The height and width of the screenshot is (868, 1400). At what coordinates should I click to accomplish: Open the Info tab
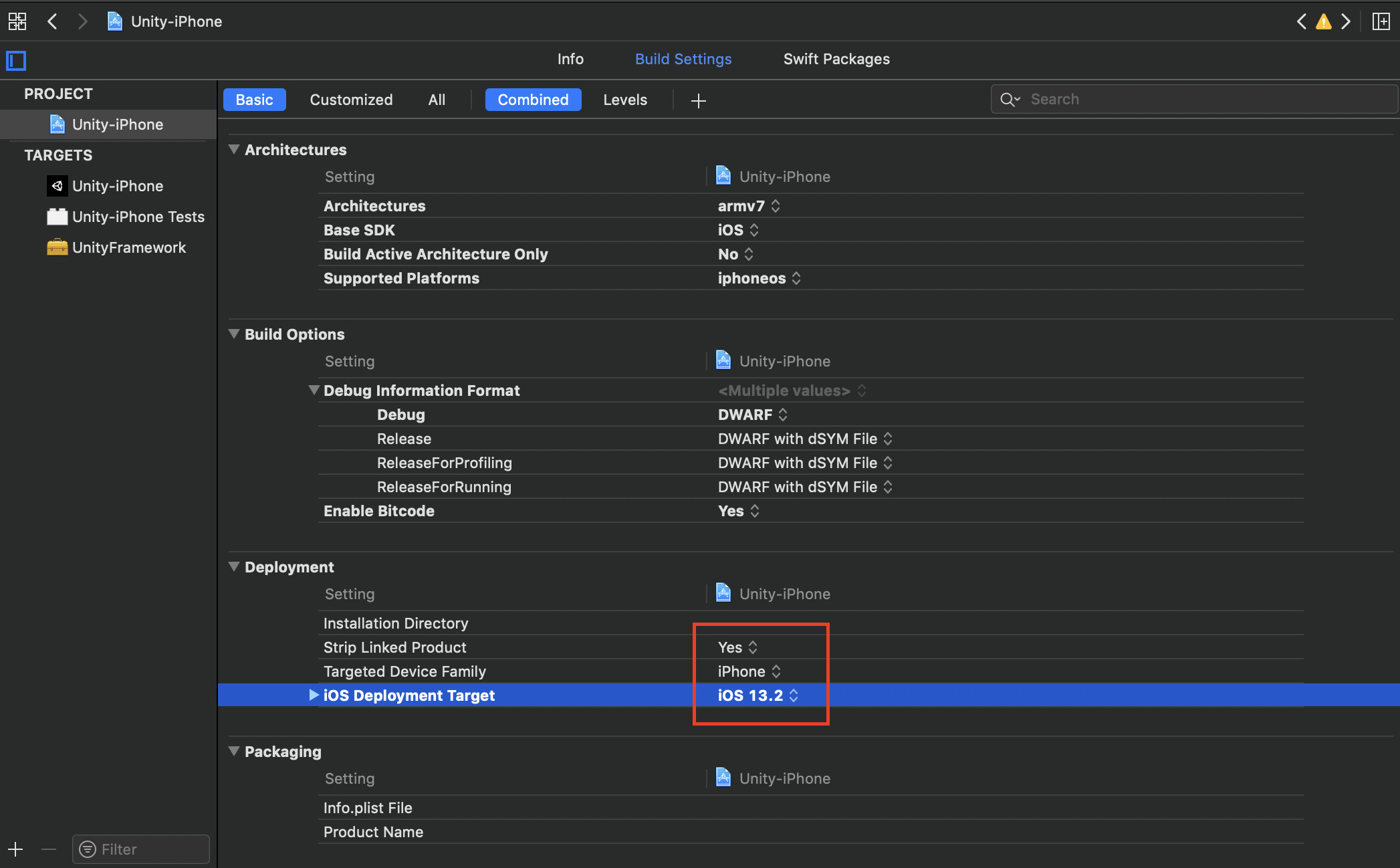pos(570,59)
